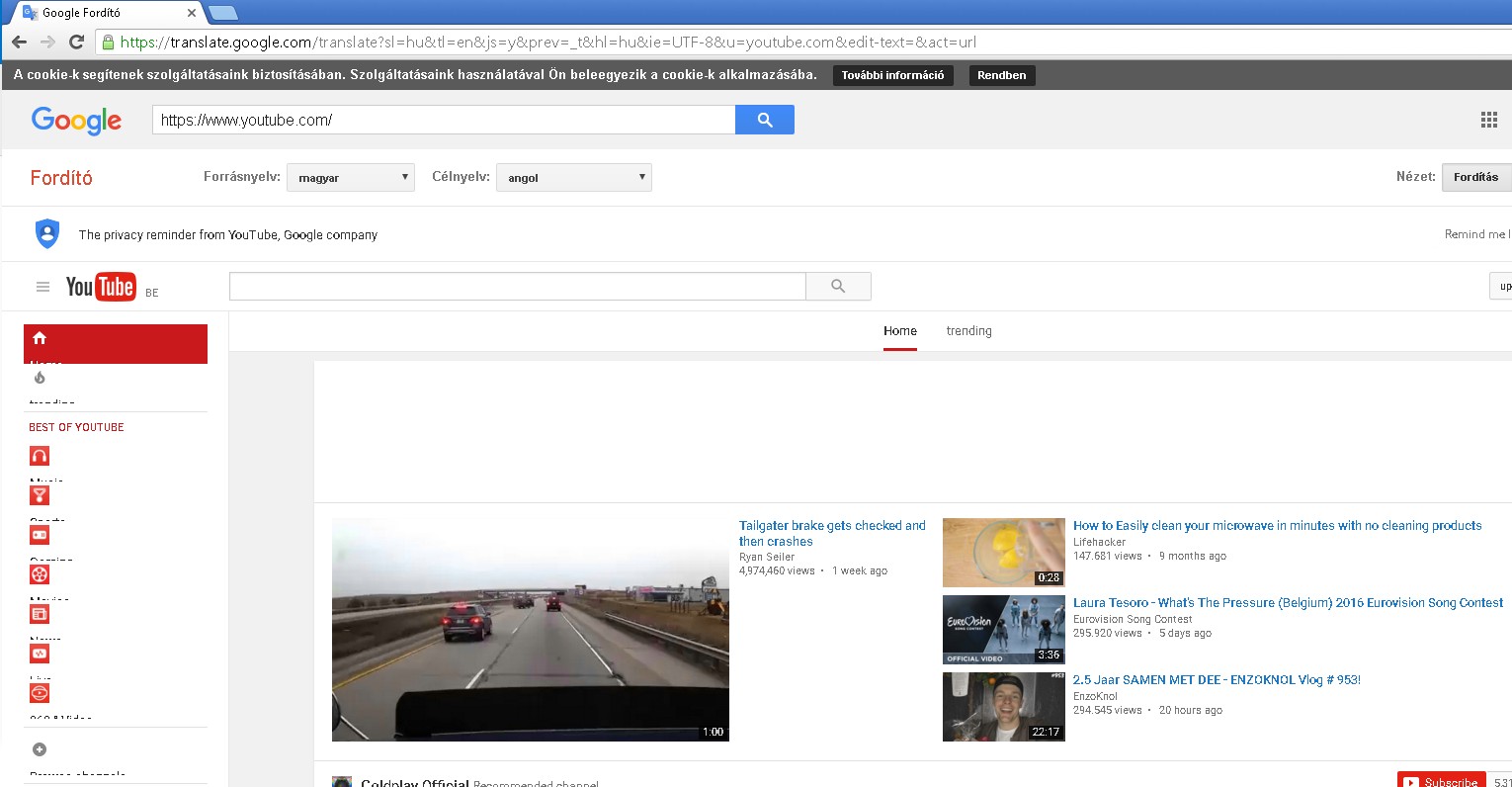Go back using the browser back arrow

pos(19,42)
